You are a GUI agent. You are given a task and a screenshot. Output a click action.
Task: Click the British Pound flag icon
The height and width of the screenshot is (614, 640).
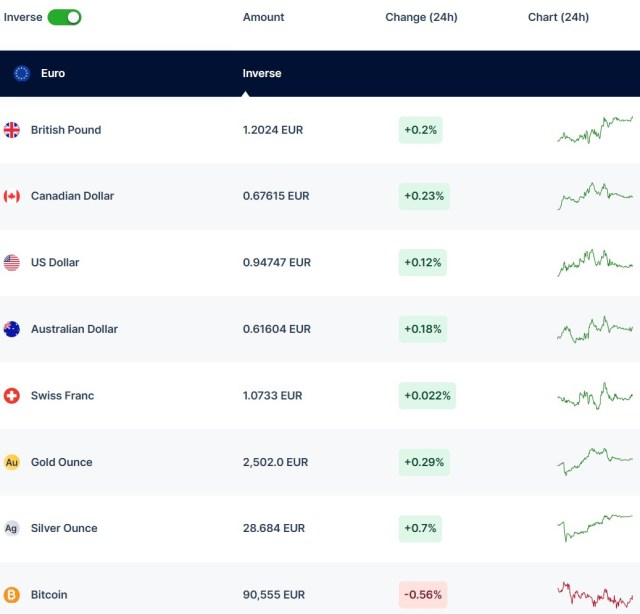coord(12,130)
